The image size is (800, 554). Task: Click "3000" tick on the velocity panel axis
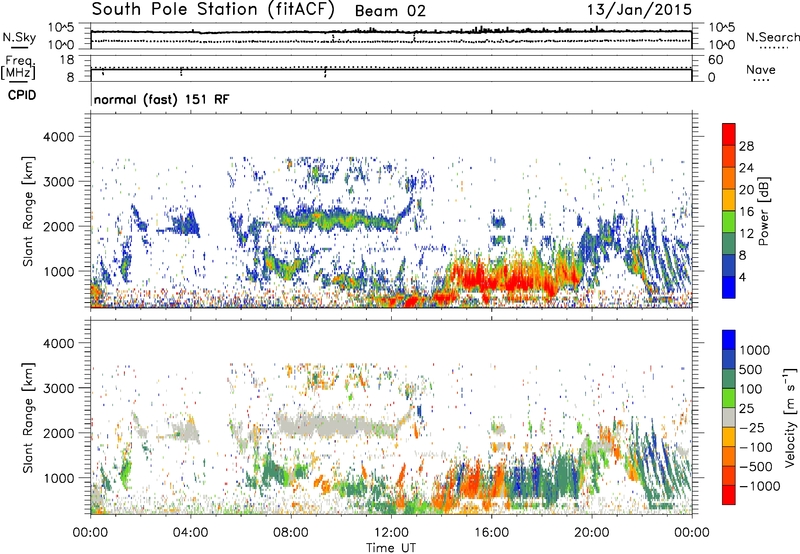[58, 388]
